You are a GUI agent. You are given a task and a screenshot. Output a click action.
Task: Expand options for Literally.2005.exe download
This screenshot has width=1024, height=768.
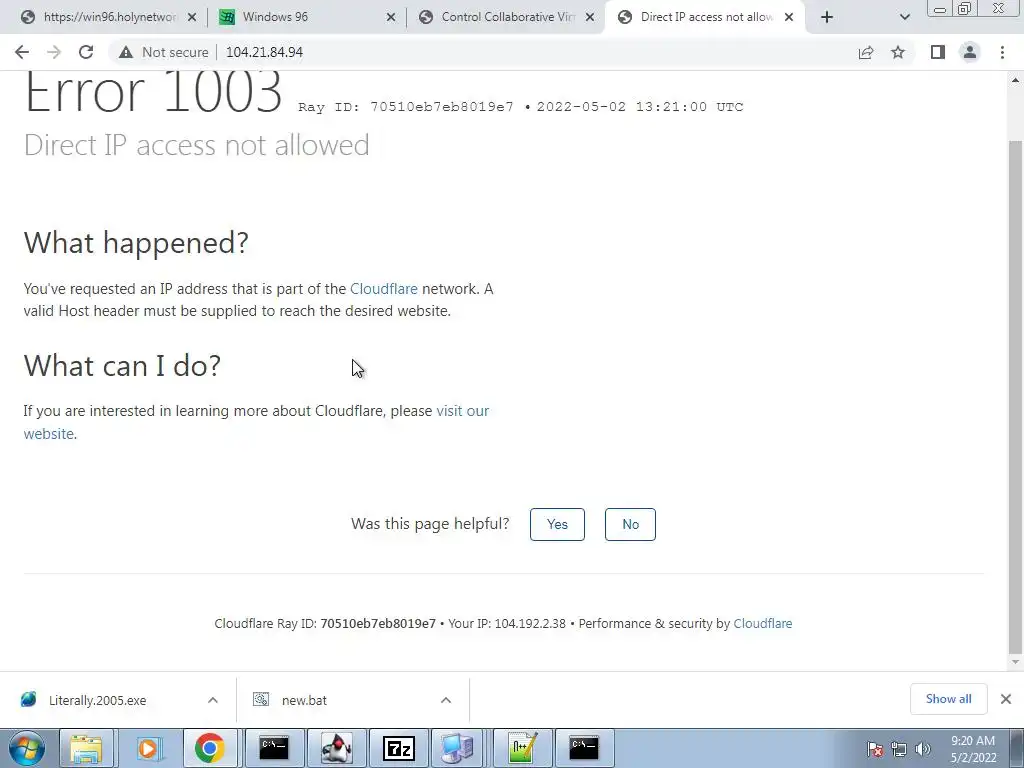coord(213,700)
